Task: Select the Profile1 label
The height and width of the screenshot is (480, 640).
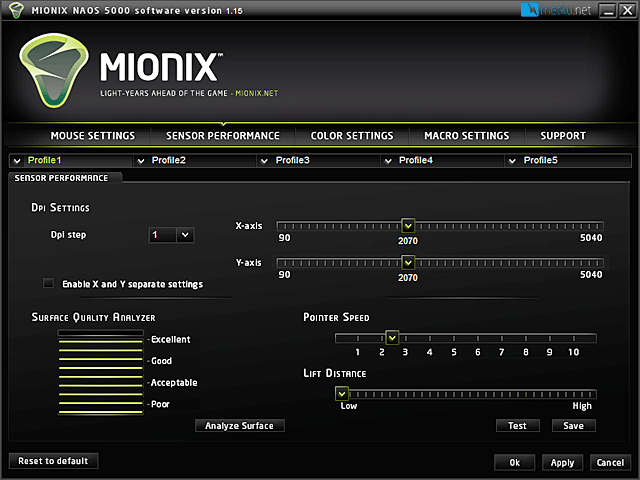Action: pyautogui.click(x=44, y=160)
